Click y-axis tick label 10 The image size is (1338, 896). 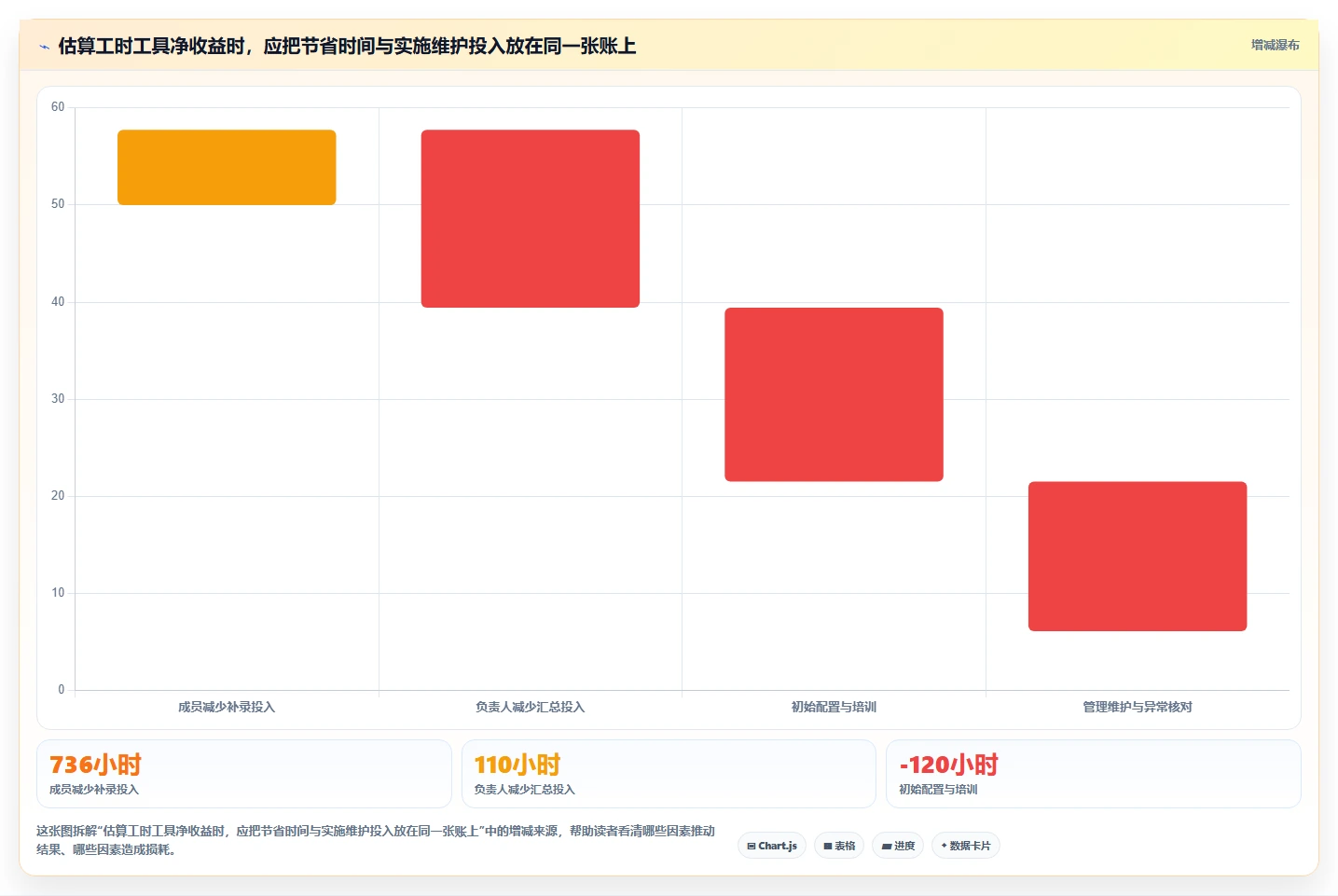pos(58,593)
